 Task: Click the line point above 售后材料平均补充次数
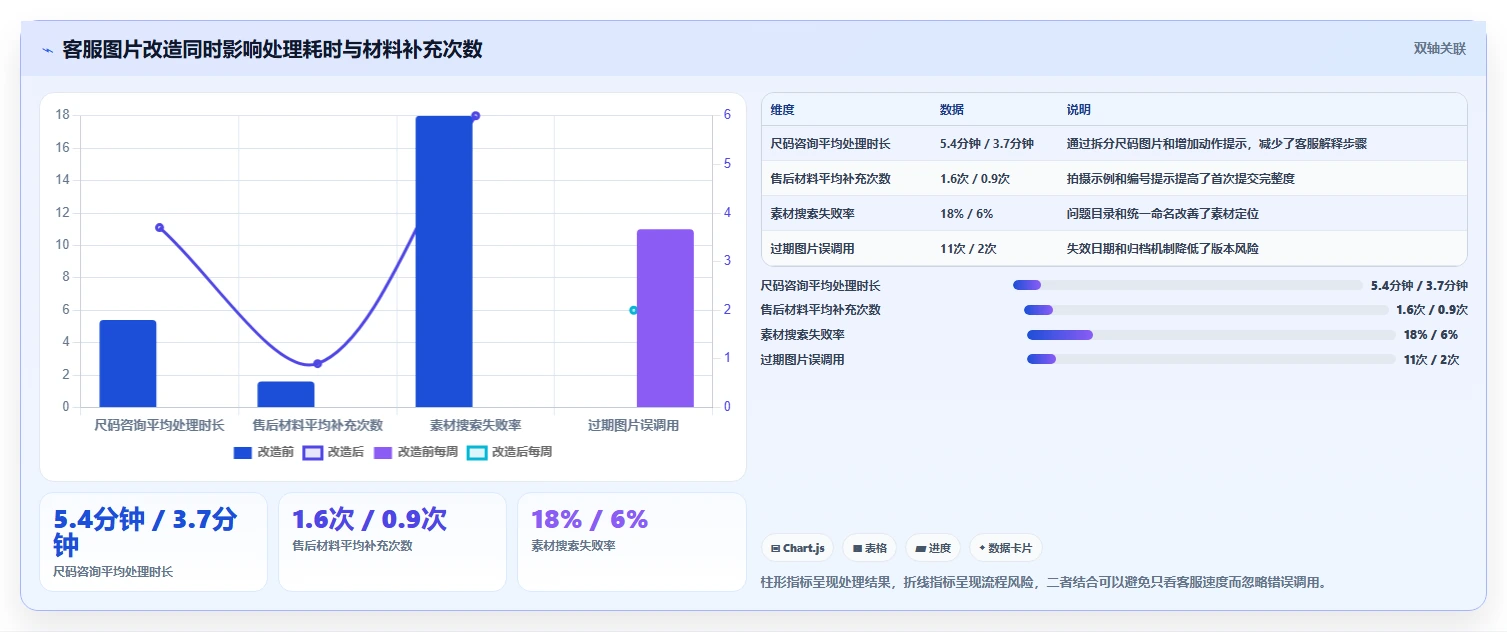[x=317, y=364]
